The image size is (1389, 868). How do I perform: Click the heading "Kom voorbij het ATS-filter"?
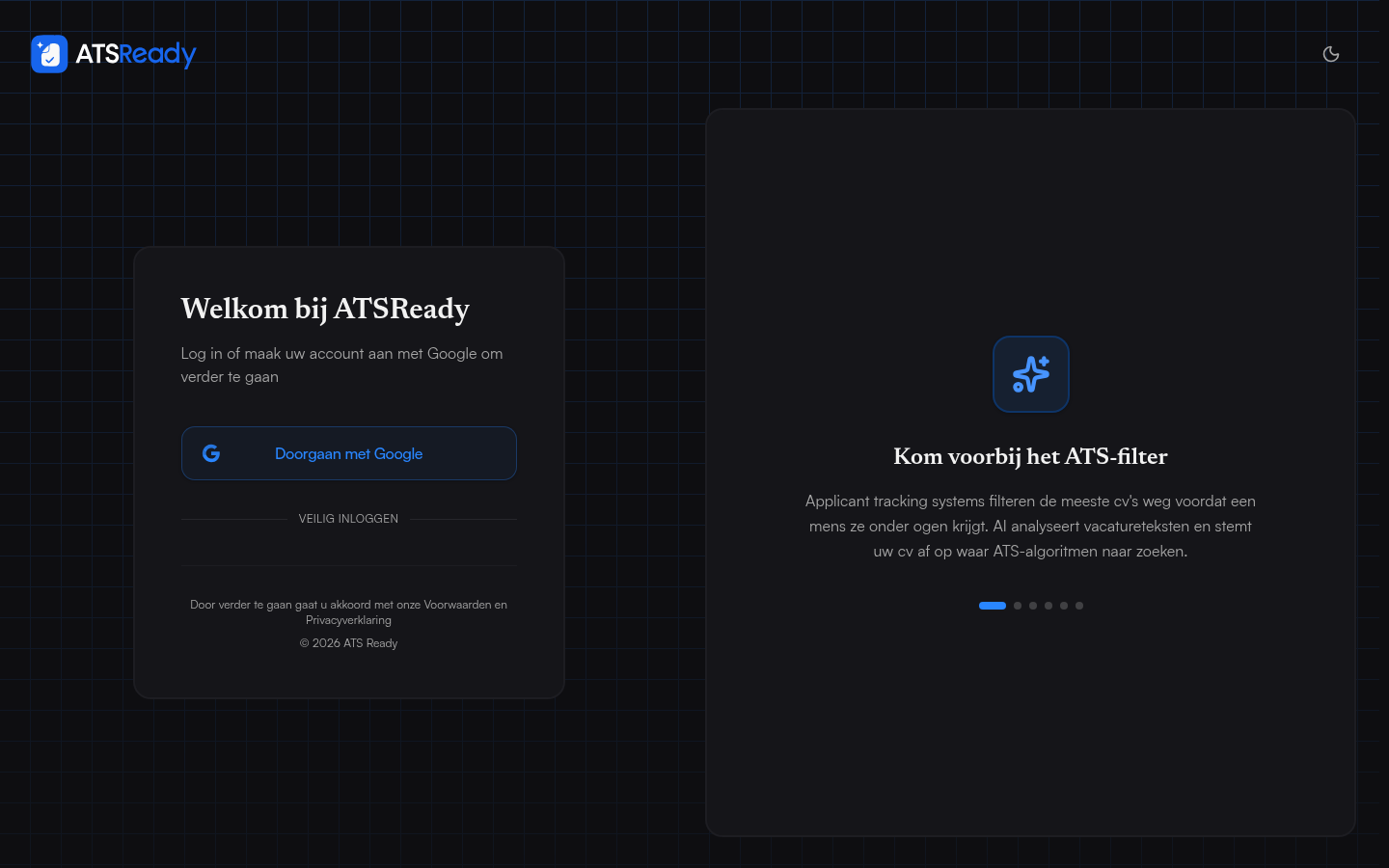tap(1030, 456)
